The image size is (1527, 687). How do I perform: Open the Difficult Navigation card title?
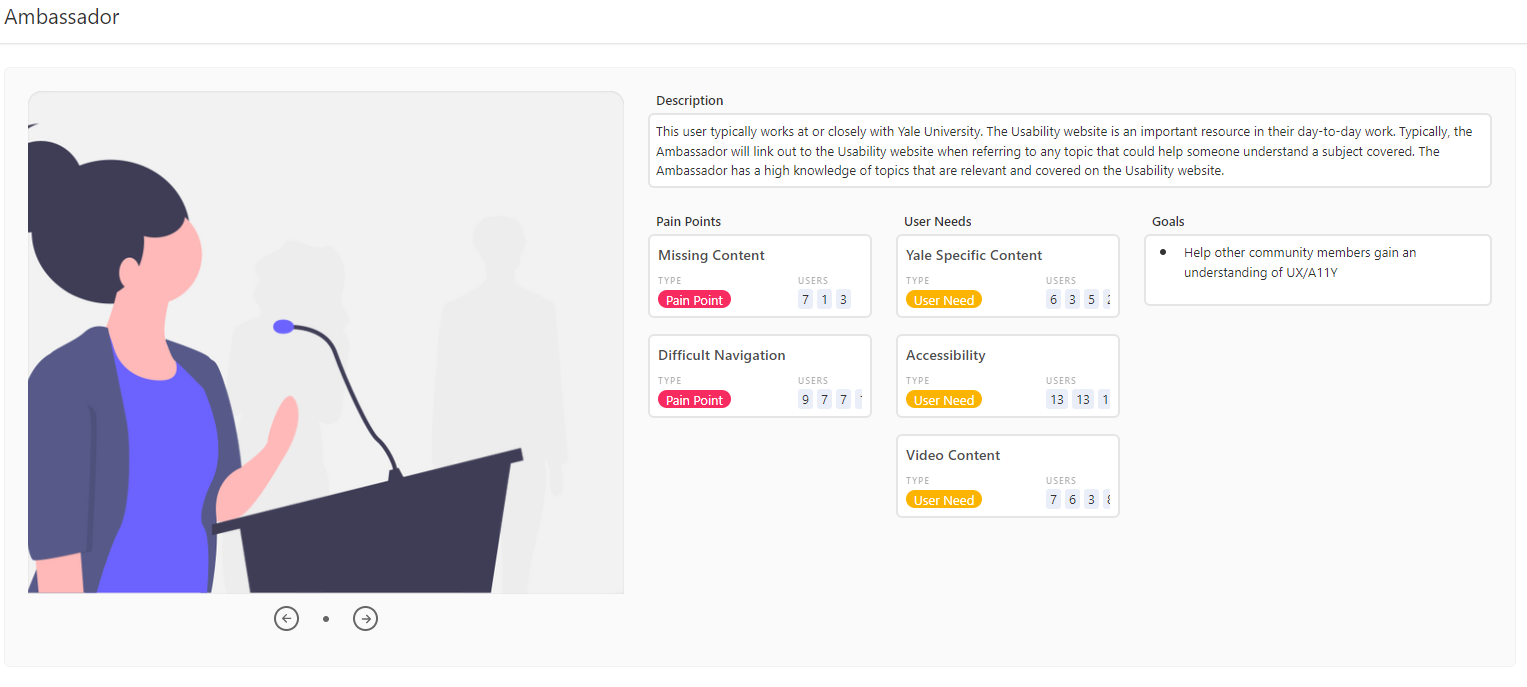721,355
